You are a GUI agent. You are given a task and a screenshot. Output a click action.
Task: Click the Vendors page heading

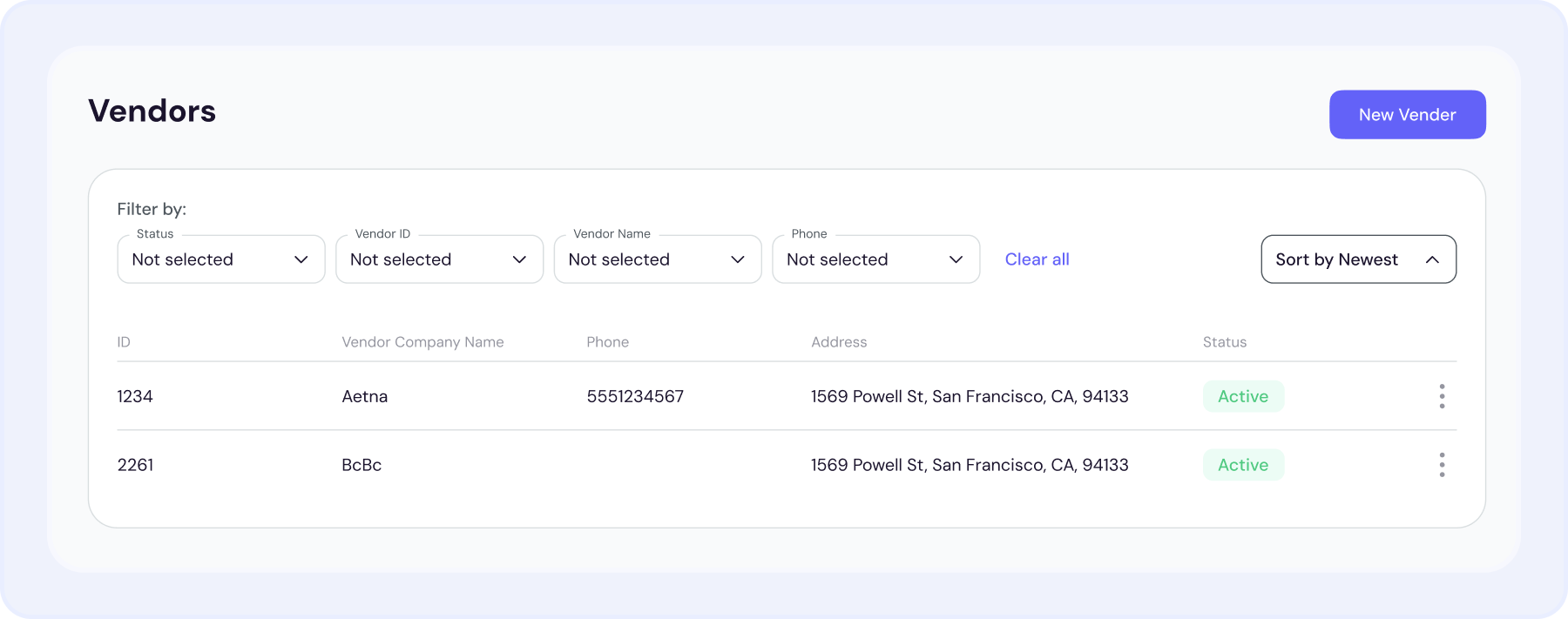pyautogui.click(x=152, y=111)
